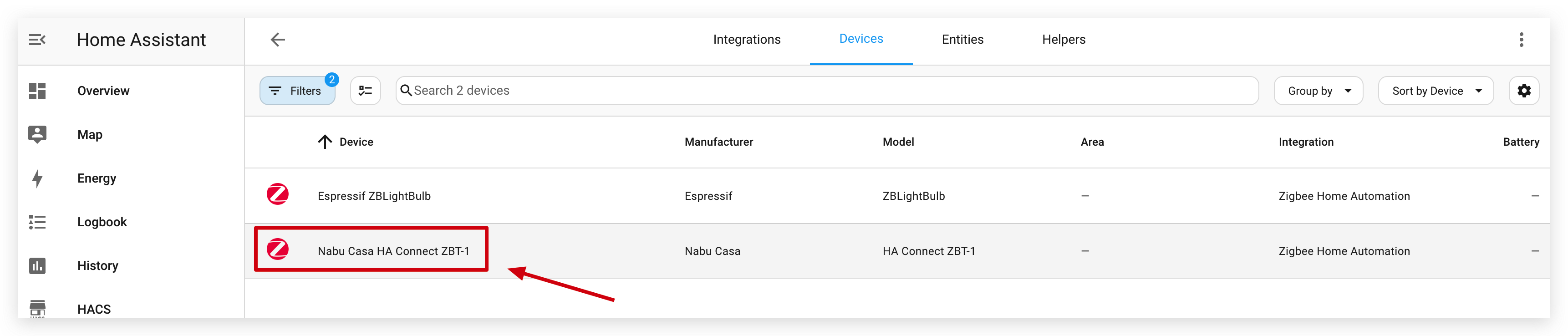
Task: Open the Filters panel
Action: click(297, 91)
